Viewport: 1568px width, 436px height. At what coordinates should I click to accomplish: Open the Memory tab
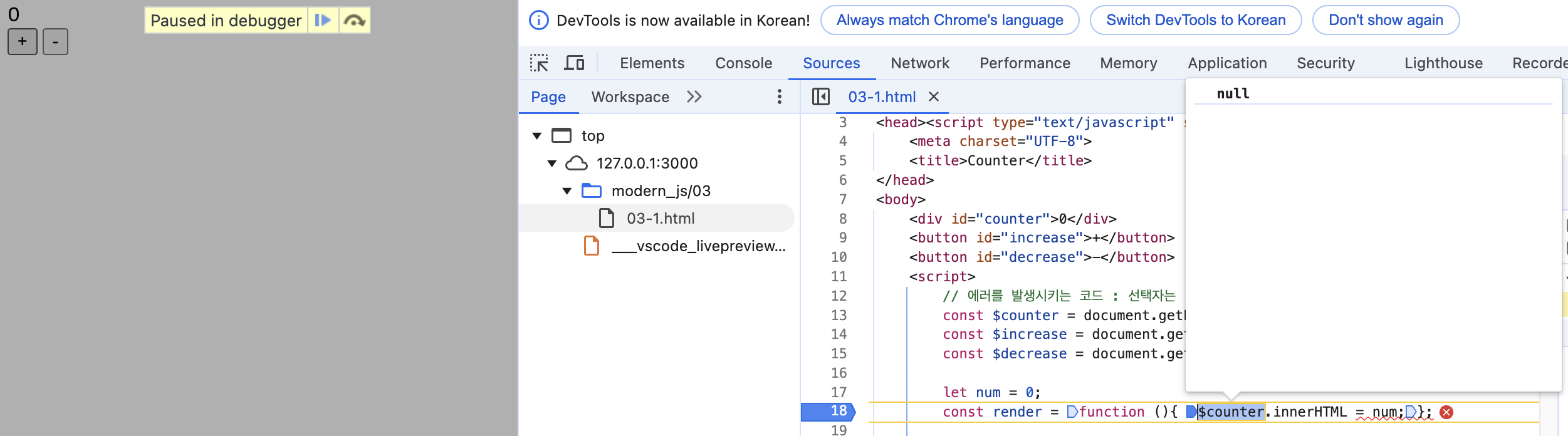[1128, 63]
